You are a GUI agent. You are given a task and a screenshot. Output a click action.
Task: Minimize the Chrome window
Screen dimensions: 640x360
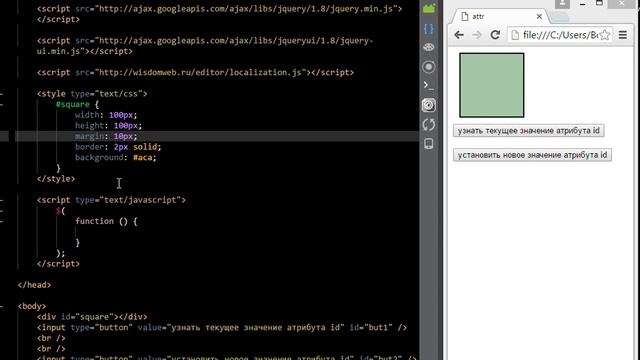tap(582, 4)
